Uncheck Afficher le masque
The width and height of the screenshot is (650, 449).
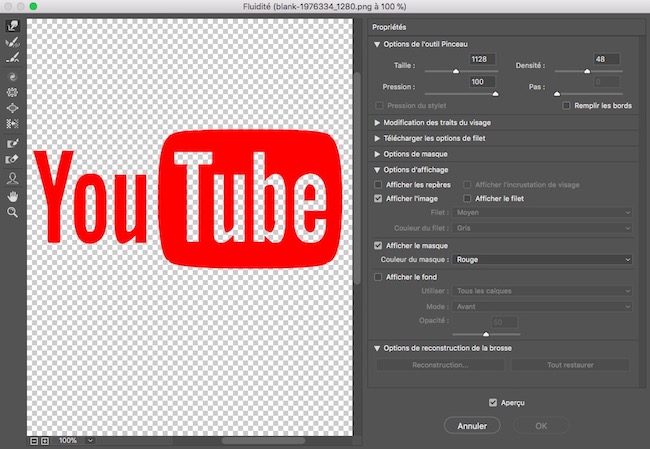(x=378, y=245)
